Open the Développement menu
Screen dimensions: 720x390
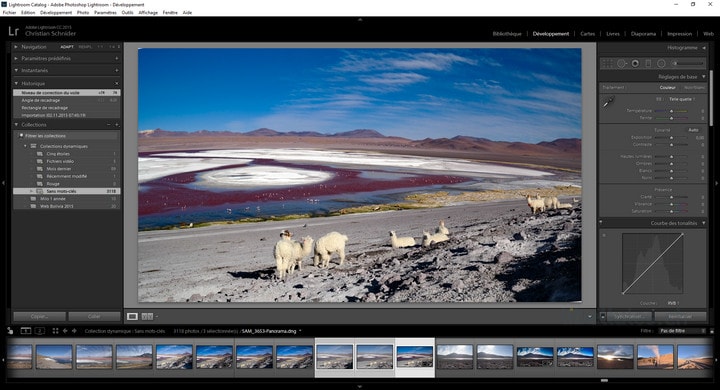coord(56,12)
